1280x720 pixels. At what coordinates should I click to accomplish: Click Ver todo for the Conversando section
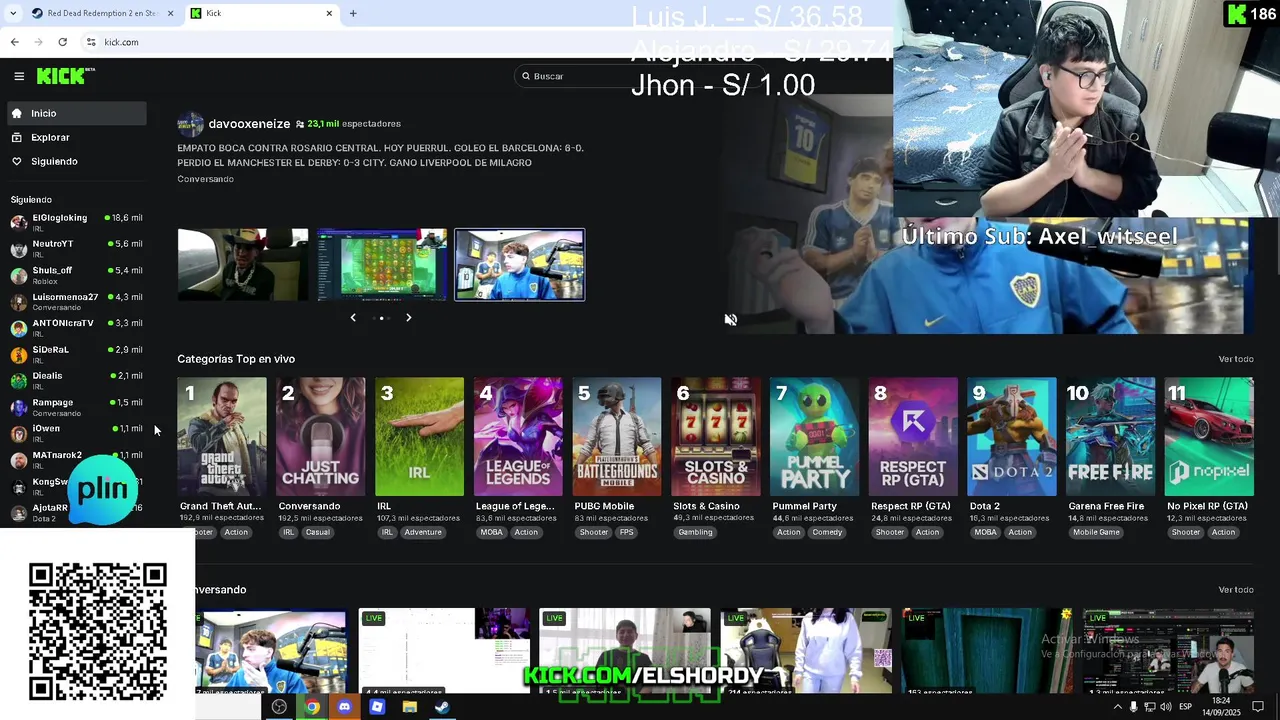[x=1236, y=590]
